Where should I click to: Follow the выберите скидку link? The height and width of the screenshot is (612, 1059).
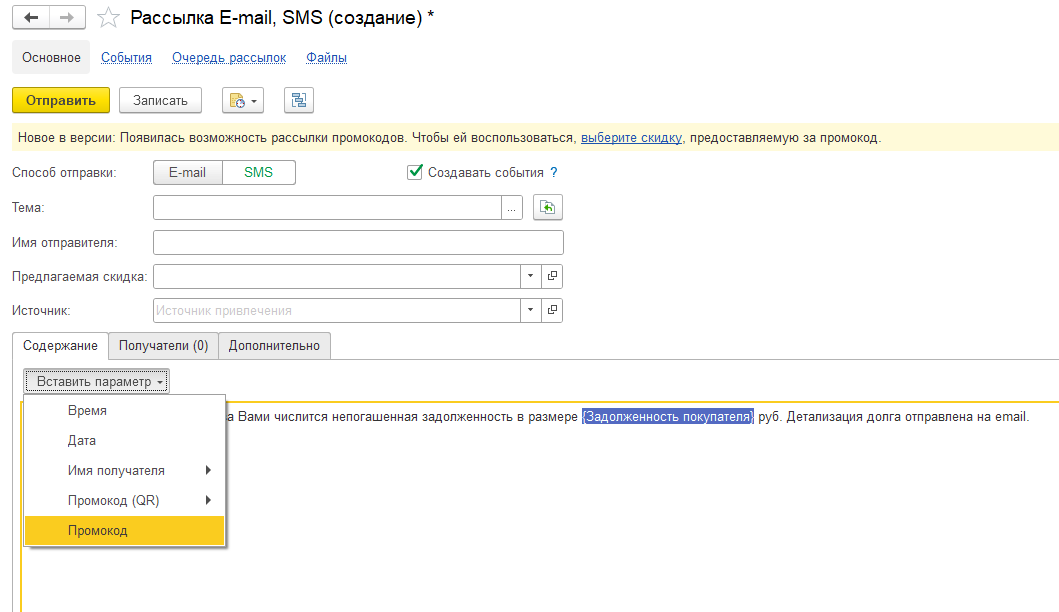[631, 138]
